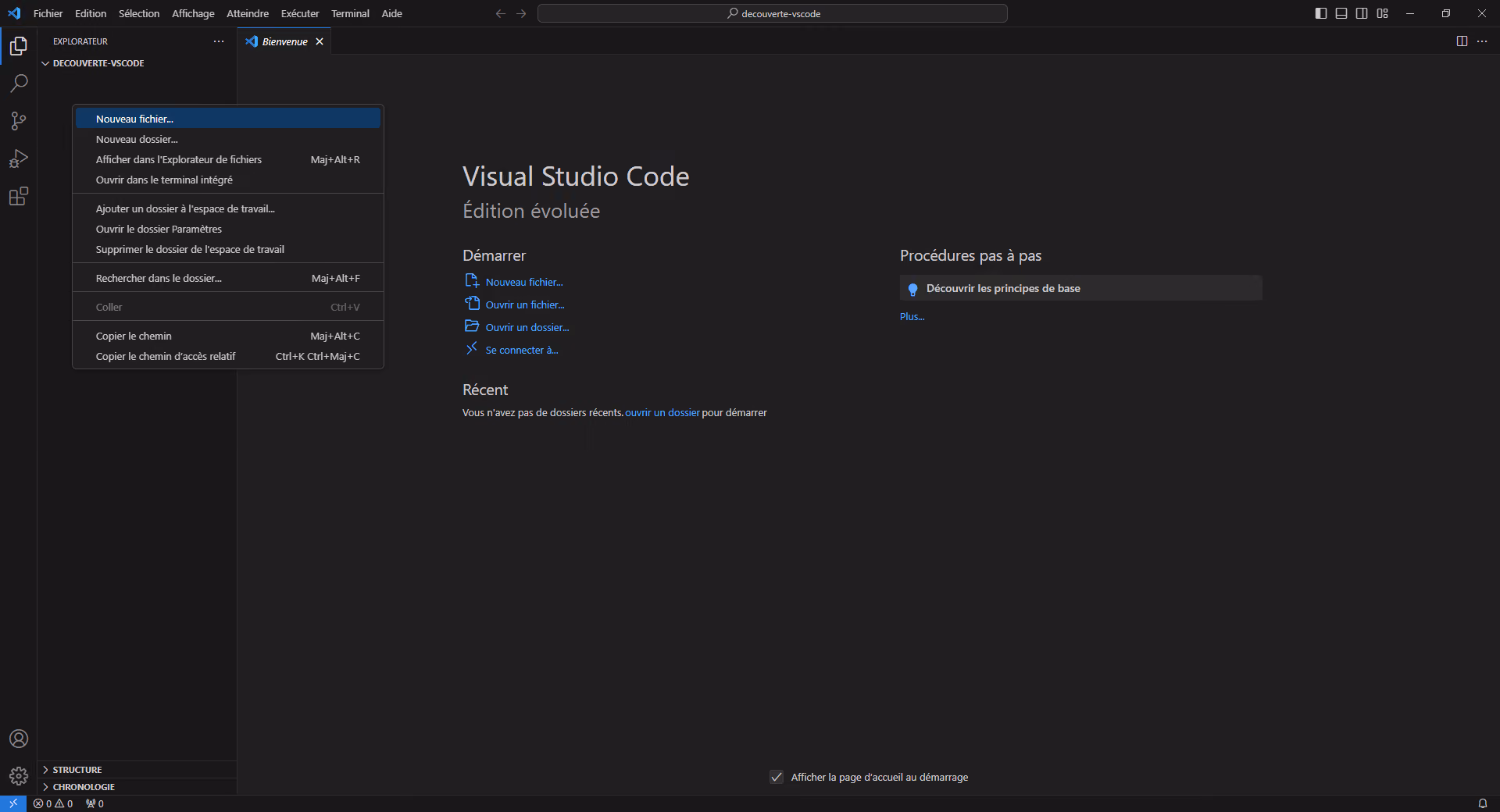Split the editor to the right
The width and height of the screenshot is (1500, 812).
1462,41
